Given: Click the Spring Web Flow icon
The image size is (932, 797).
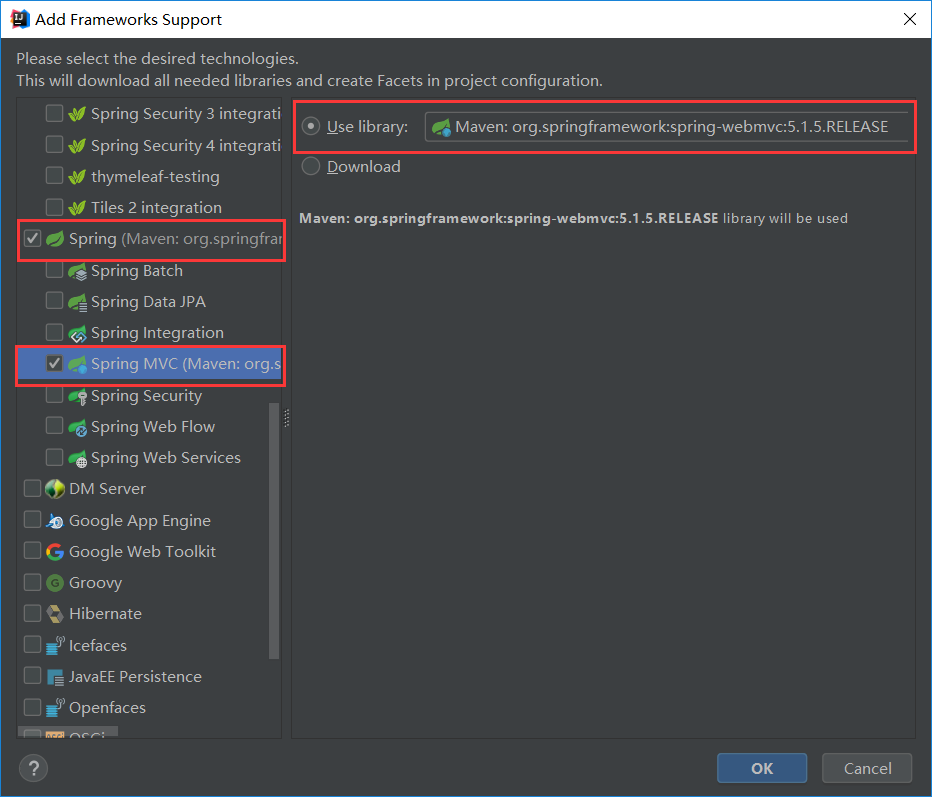Looking at the screenshot, I should pyautogui.click(x=77, y=427).
